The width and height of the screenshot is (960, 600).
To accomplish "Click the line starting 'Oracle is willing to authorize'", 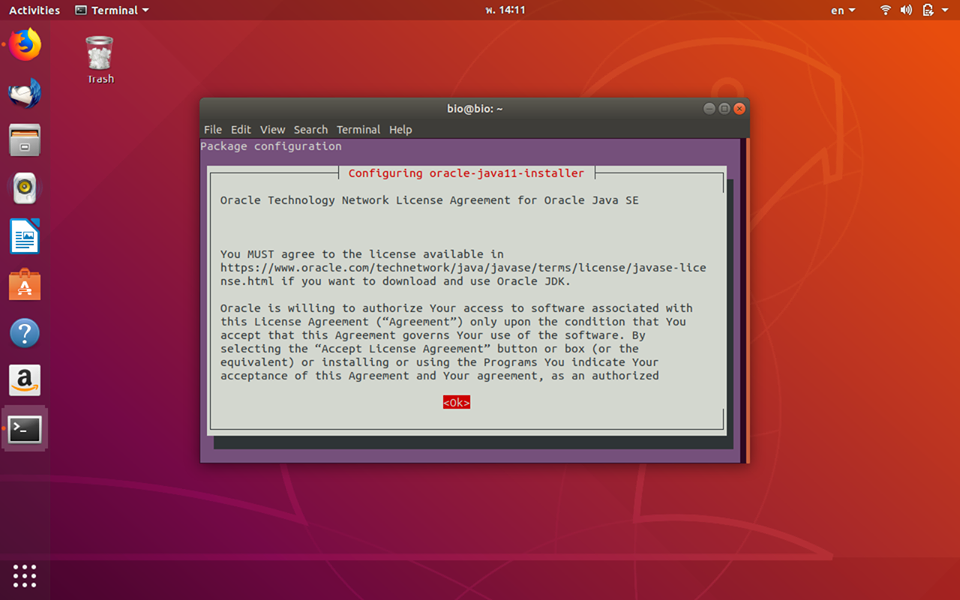I will (x=456, y=308).
